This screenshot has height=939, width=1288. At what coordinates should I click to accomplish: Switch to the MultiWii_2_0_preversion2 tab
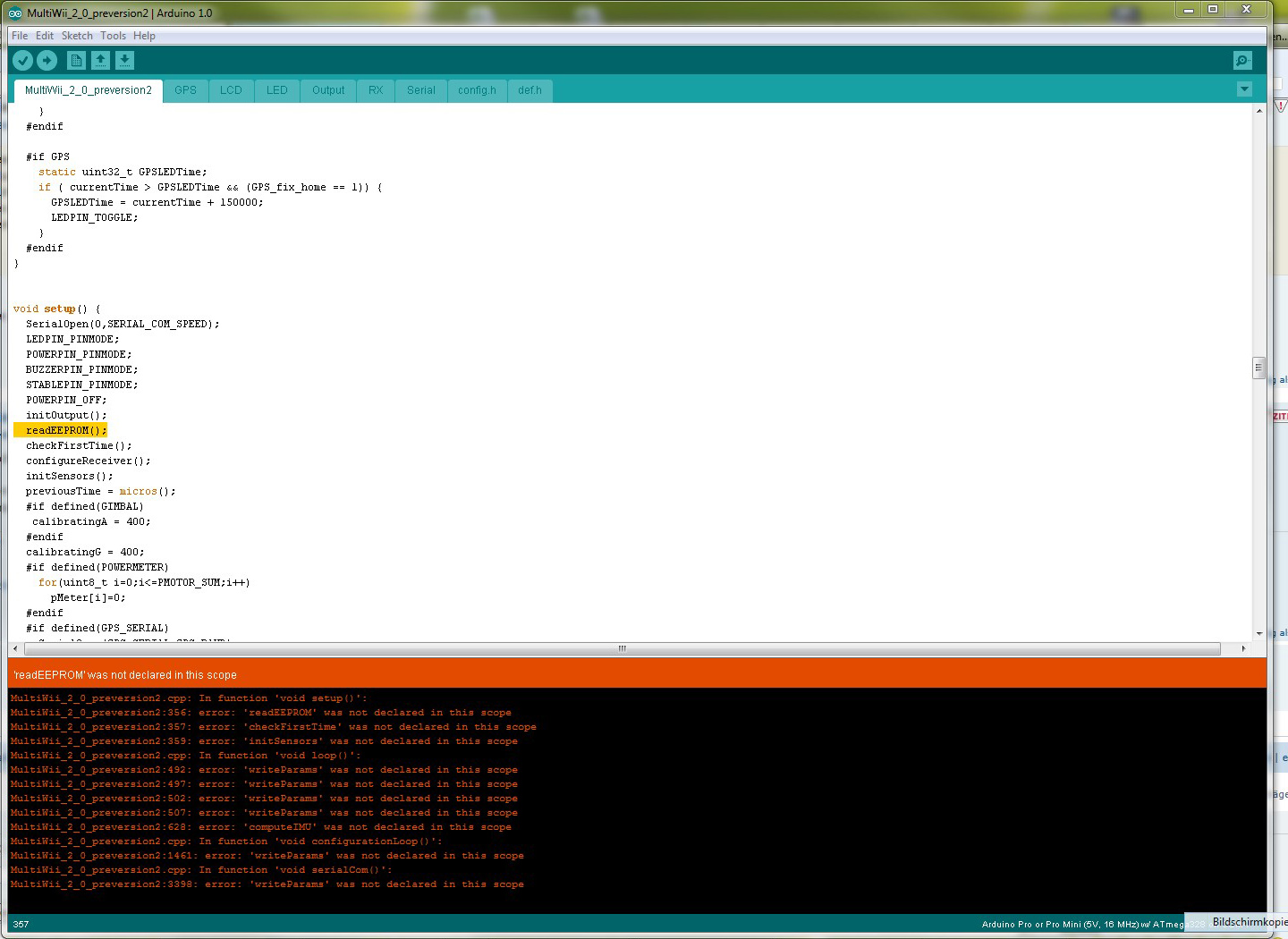coord(89,90)
